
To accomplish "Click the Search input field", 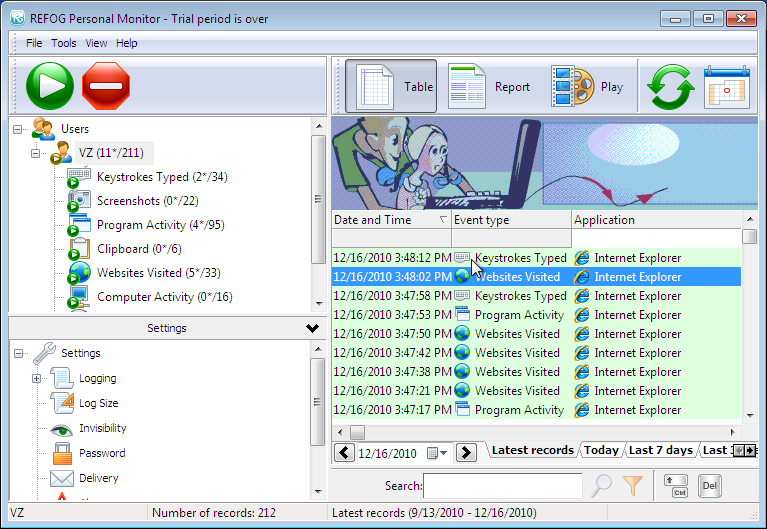I will pos(503,485).
